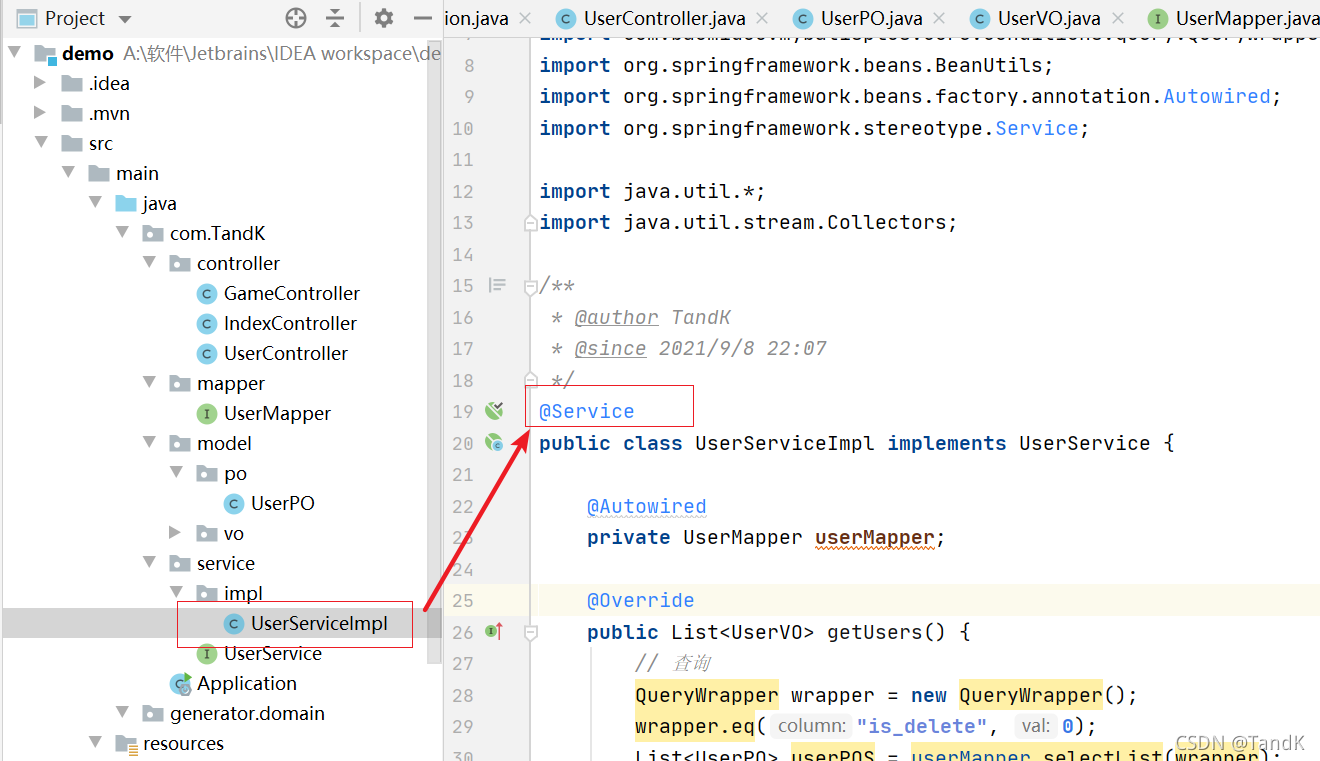Image resolution: width=1320 pixels, height=761 pixels.
Task: Click the java source folder icon
Action: click(126, 204)
